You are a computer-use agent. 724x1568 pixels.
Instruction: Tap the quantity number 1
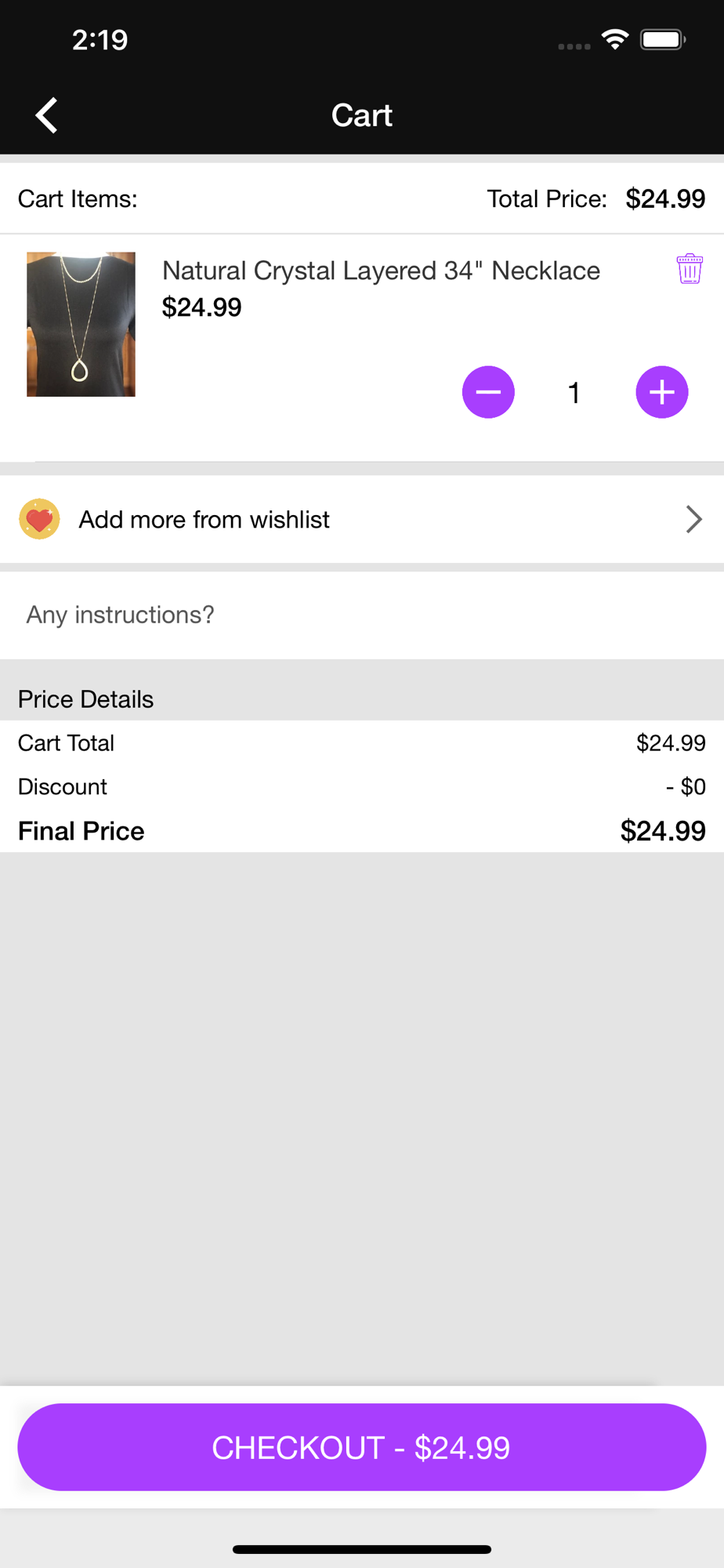tap(574, 393)
